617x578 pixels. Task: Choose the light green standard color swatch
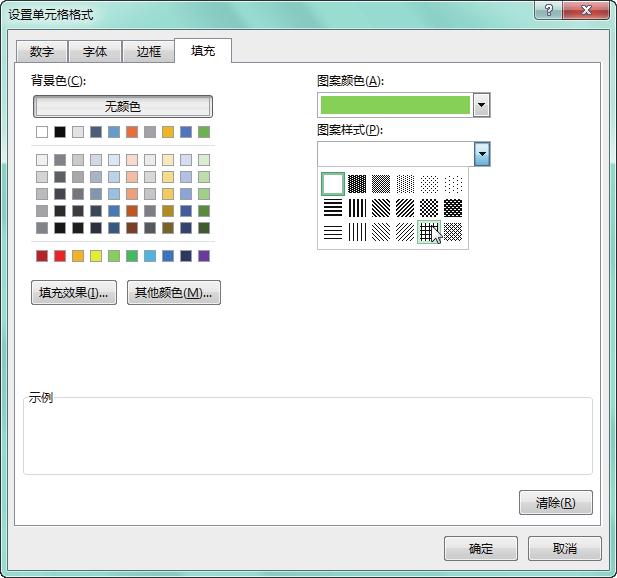(114, 256)
